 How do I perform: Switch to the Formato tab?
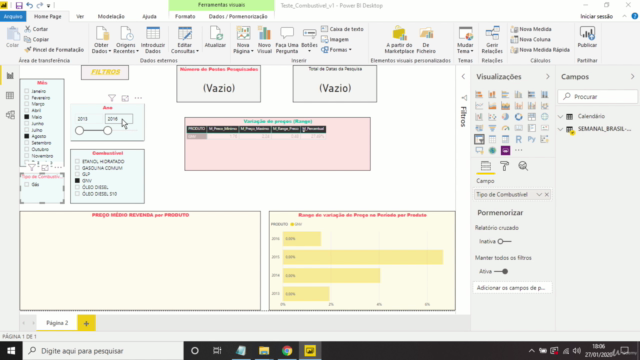(185, 16)
